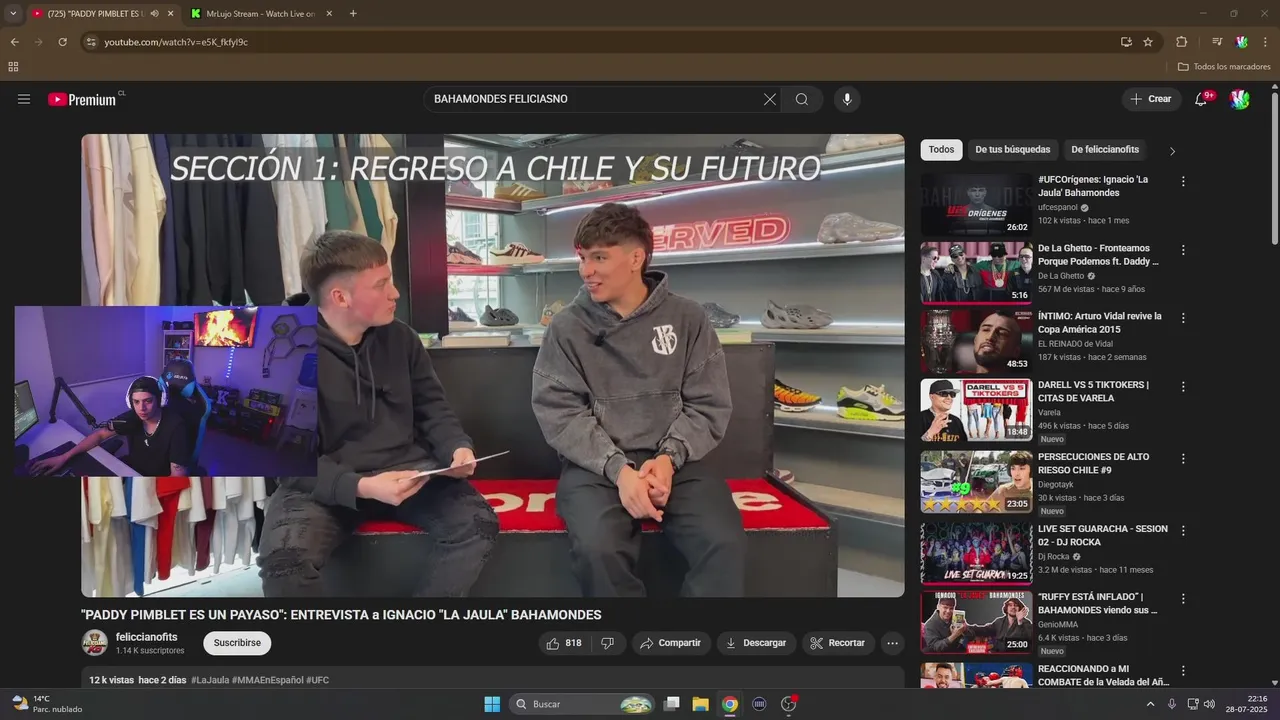Click the Descargar download button
The image size is (1280, 720).
pos(757,643)
